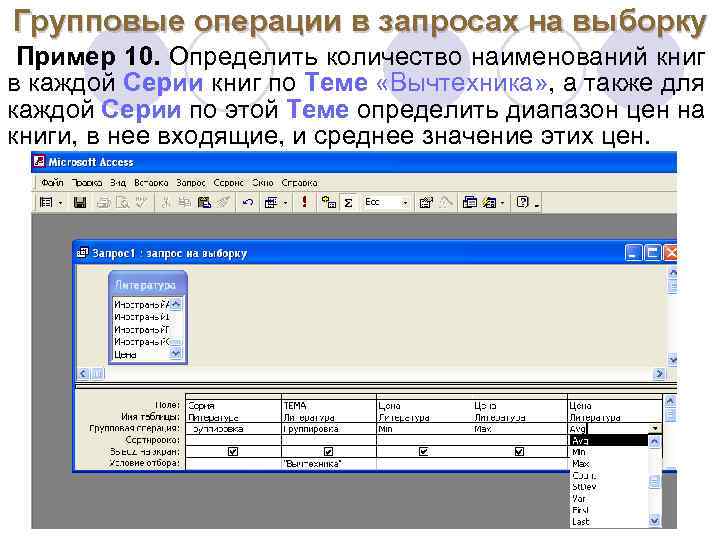The height and width of the screenshot is (540, 720).
Task: Uncheck display checkbox in ТЕМА column
Action: tap(328, 452)
